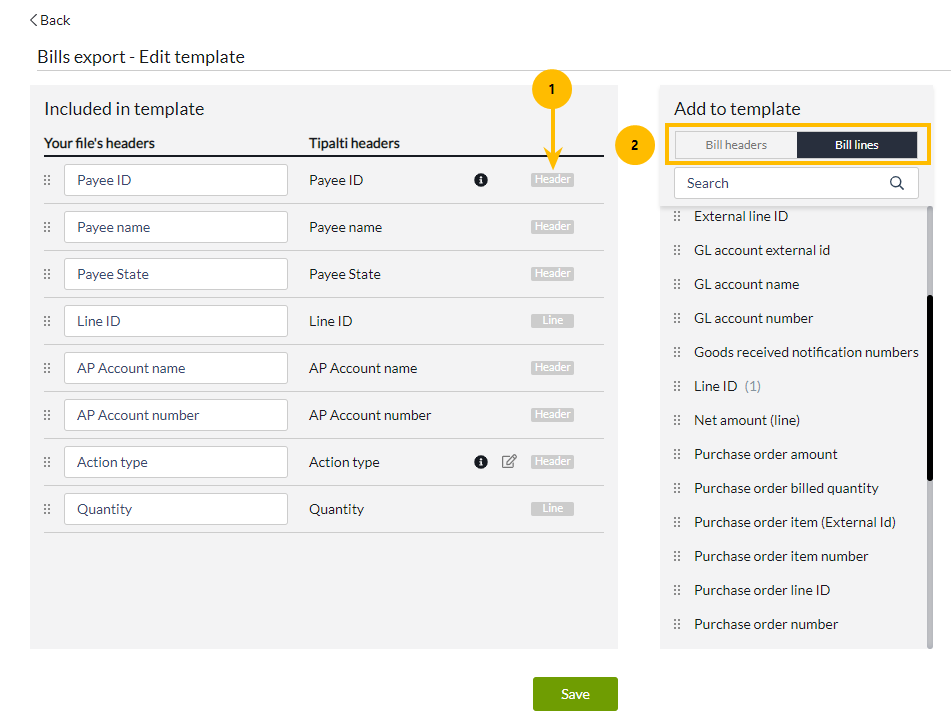Click the search magnifier in Add to template

click(x=897, y=183)
